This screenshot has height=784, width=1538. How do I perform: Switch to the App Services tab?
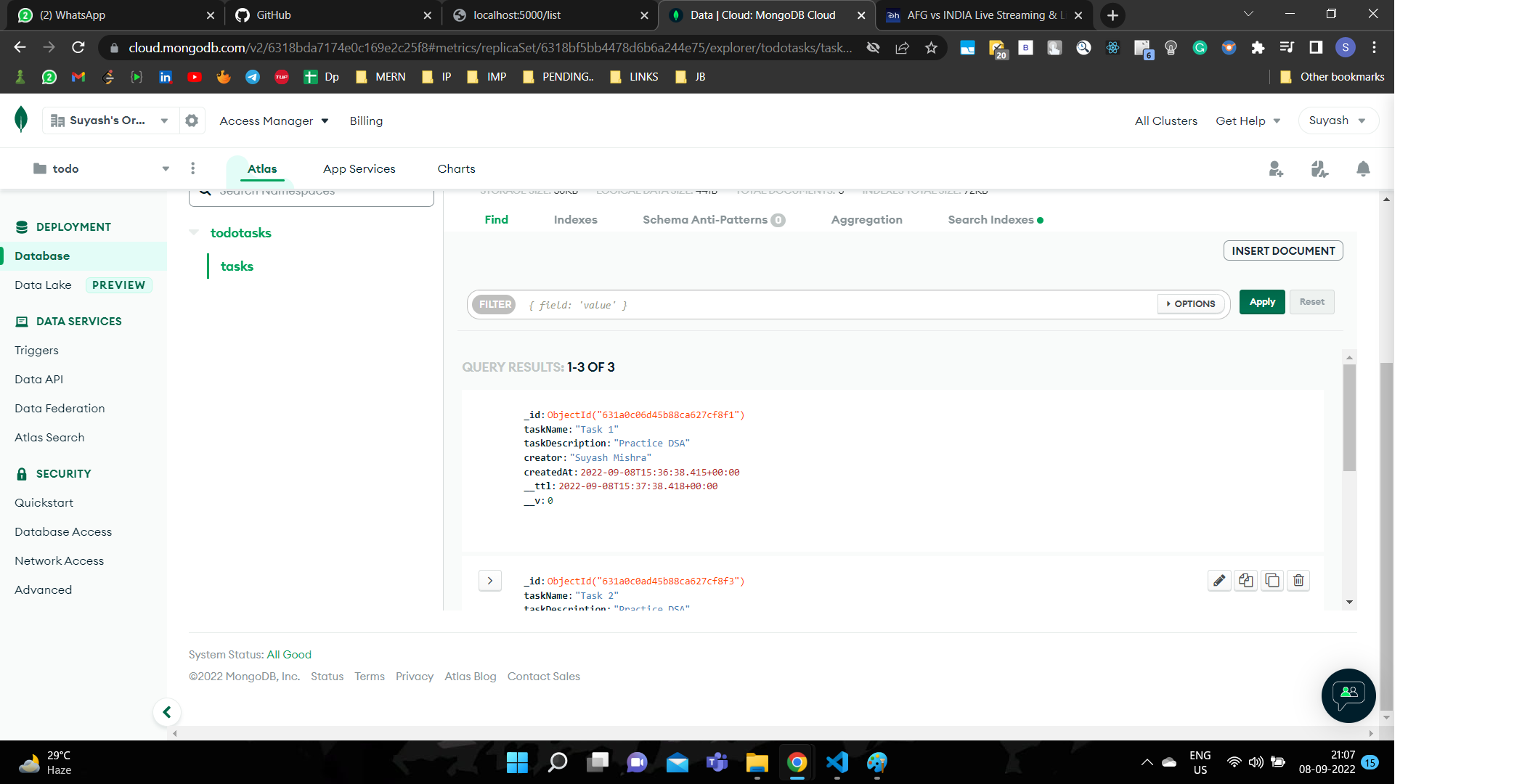[x=359, y=169]
